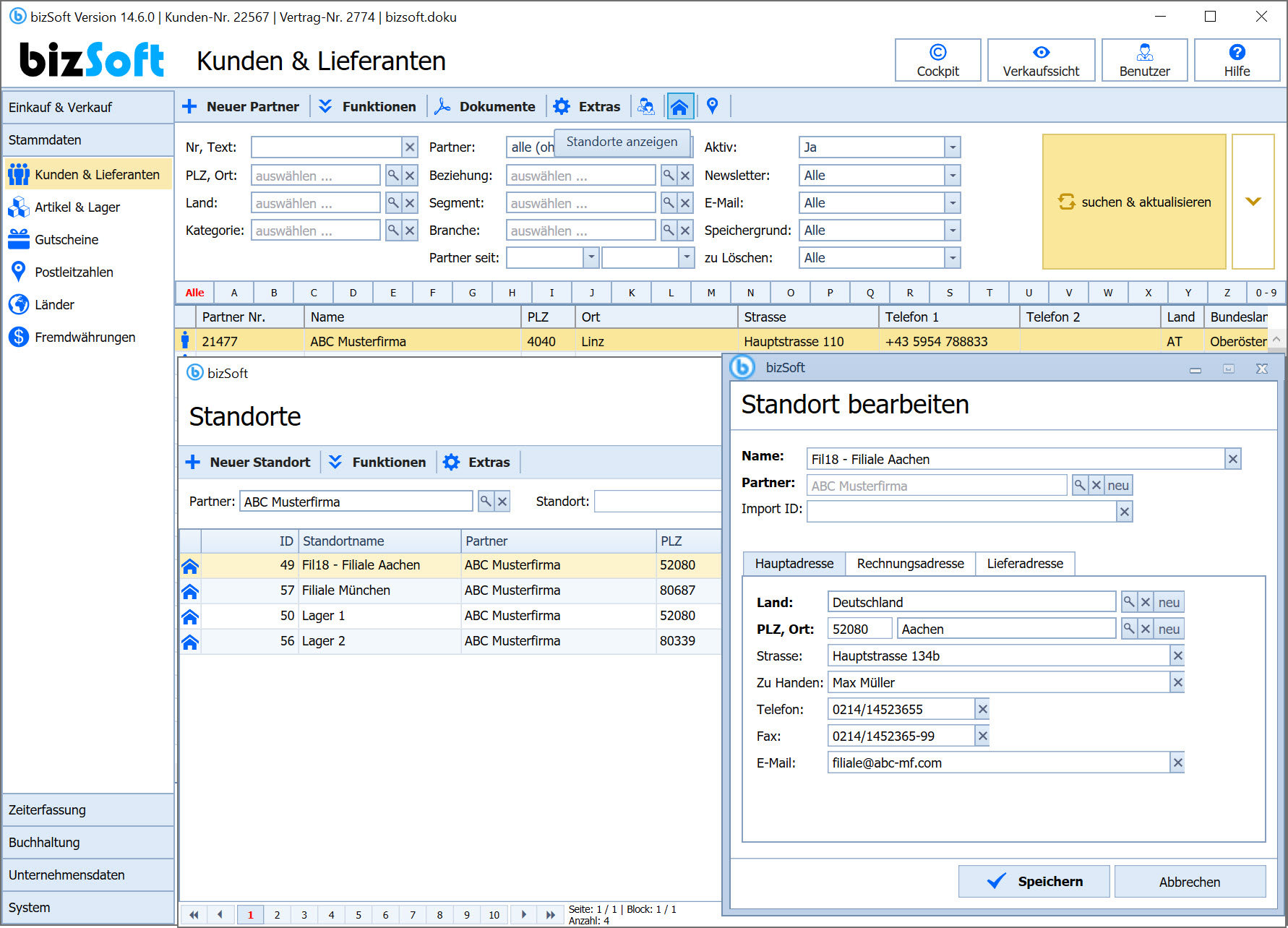
Task: Open Dokumente in main toolbar
Action: [x=486, y=106]
